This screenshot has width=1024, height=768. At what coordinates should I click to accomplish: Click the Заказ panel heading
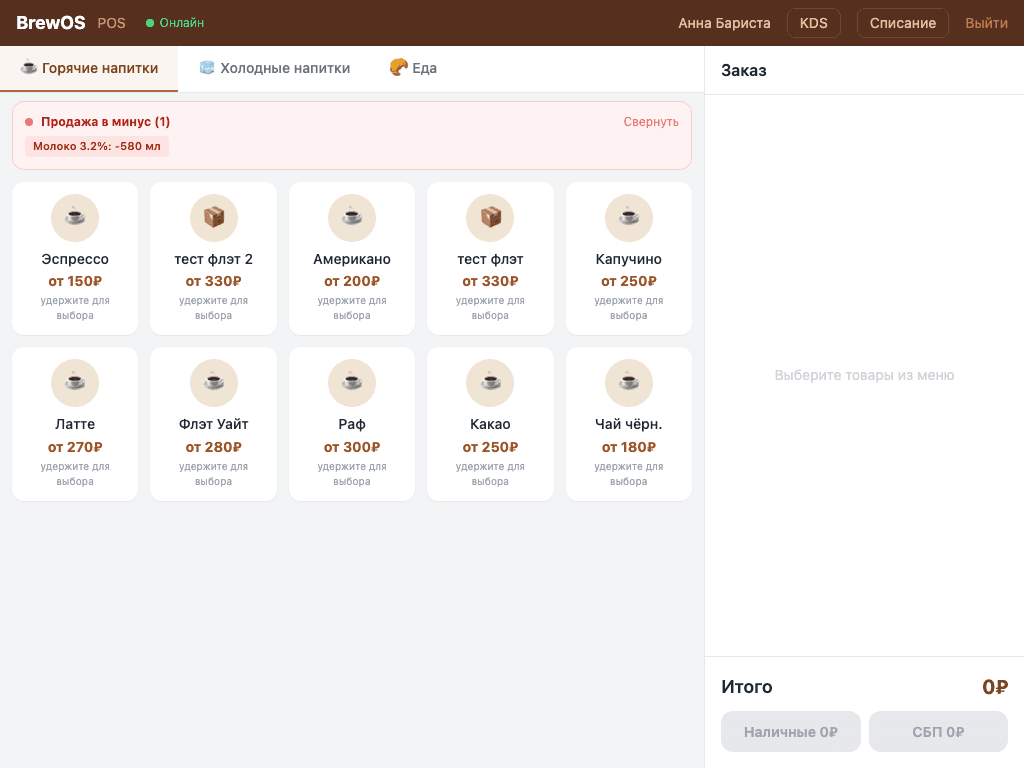(x=744, y=71)
